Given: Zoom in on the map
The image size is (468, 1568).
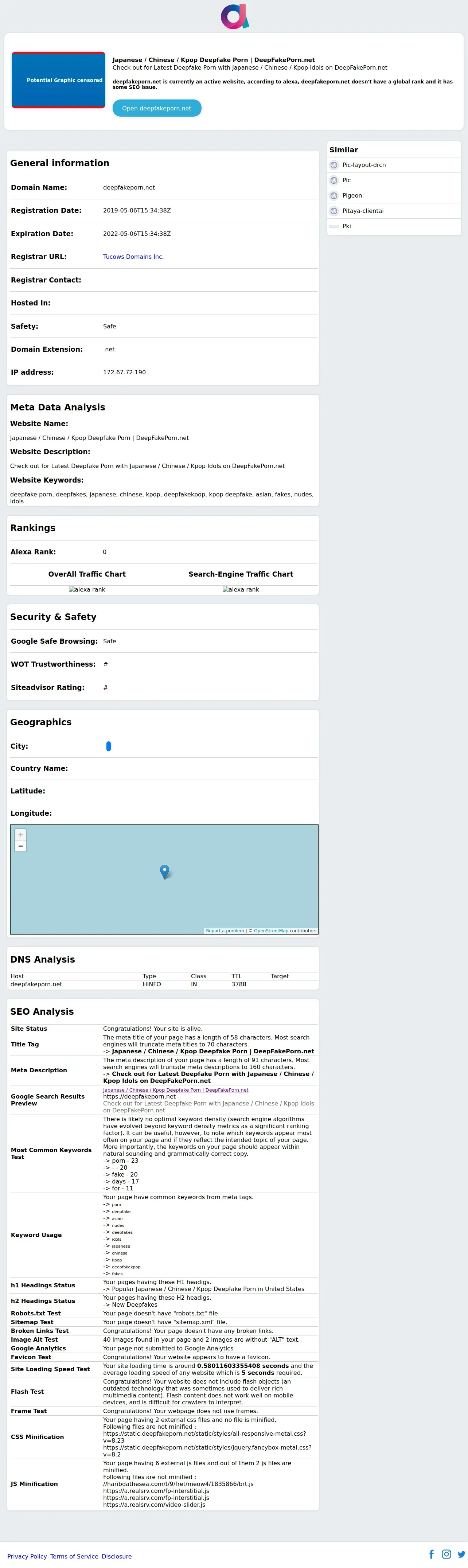Looking at the screenshot, I should [x=21, y=835].
